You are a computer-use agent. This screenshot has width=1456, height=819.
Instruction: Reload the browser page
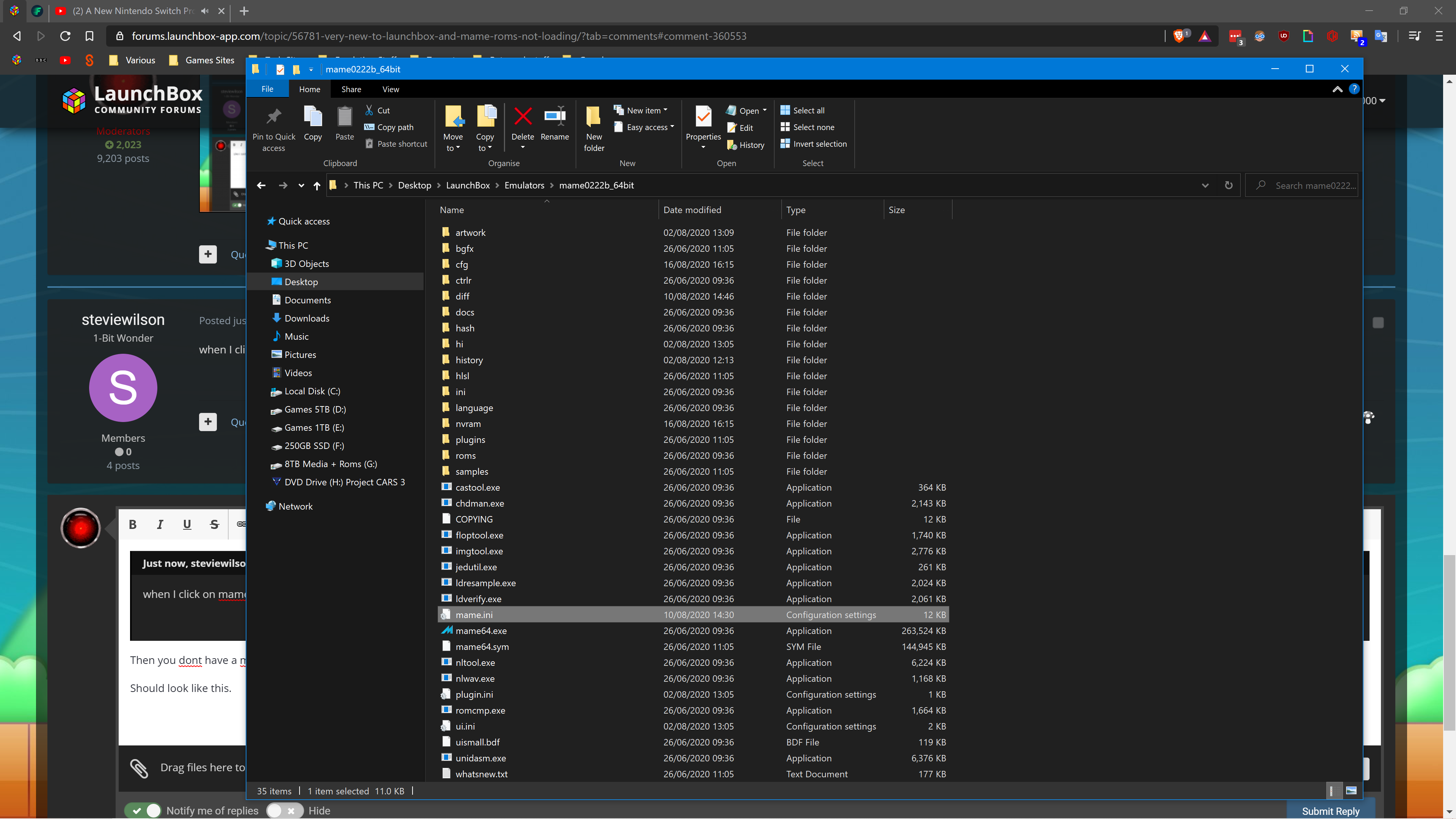click(65, 36)
